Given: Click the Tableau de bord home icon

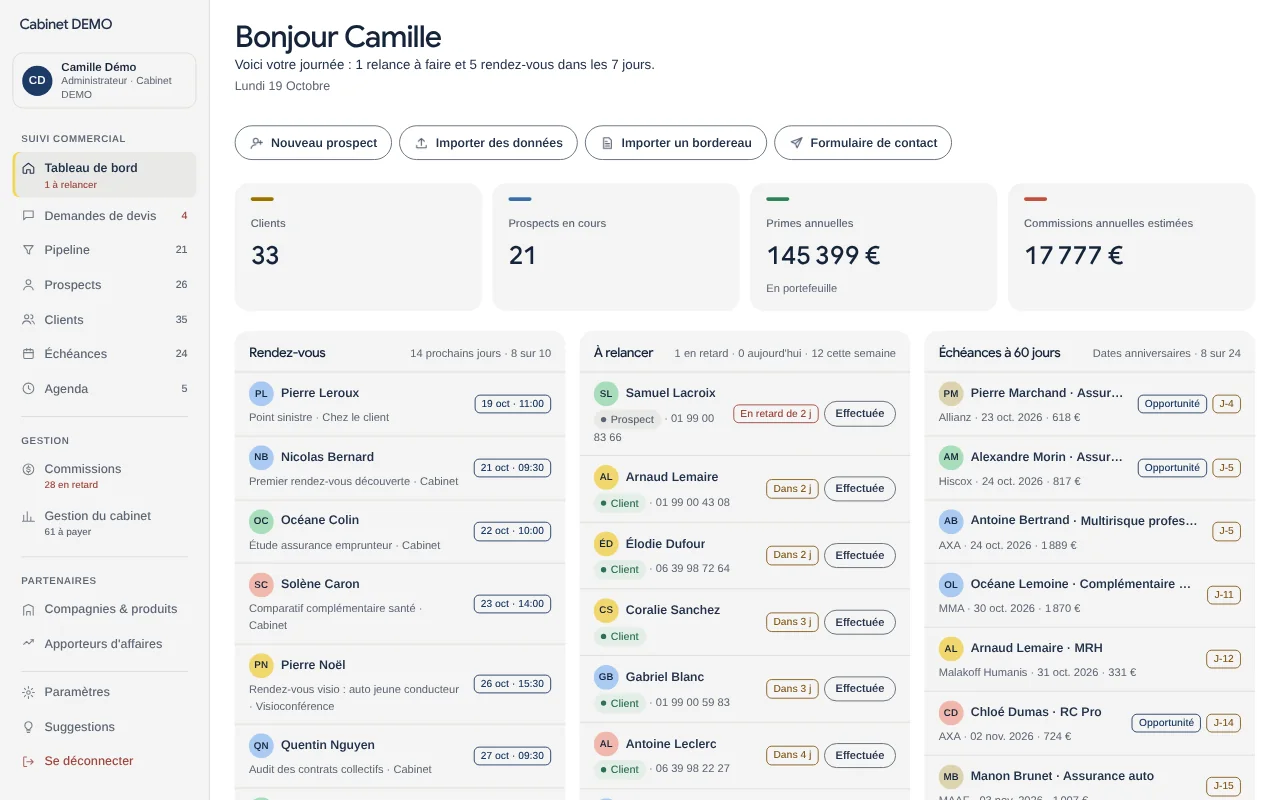Looking at the screenshot, I should (28, 168).
